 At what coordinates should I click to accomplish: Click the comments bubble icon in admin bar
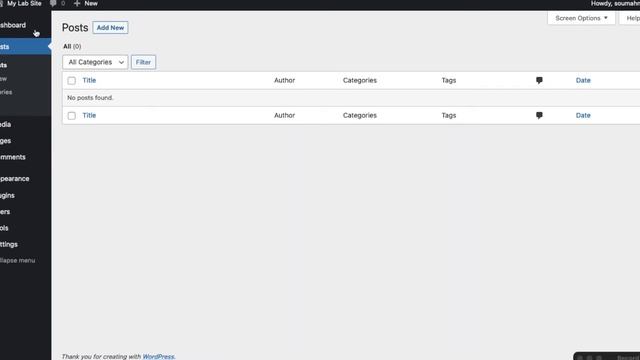tap(53, 3)
